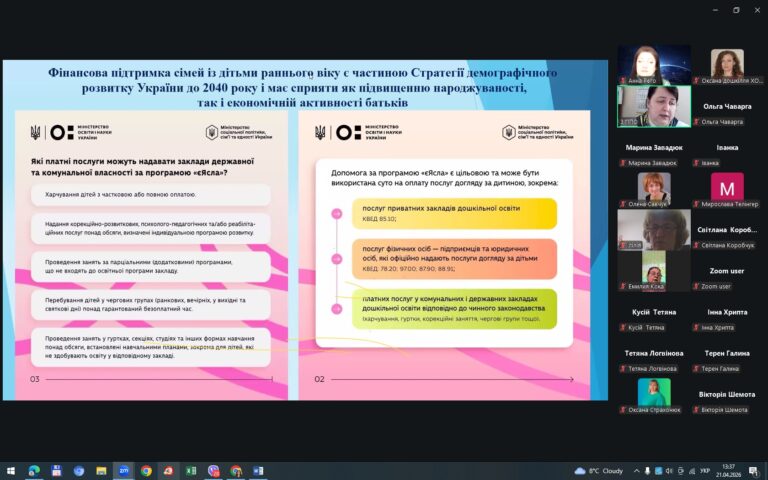Open File Explorer from the taskbar
Image resolution: width=768 pixels, height=480 pixels.
pos(101,471)
